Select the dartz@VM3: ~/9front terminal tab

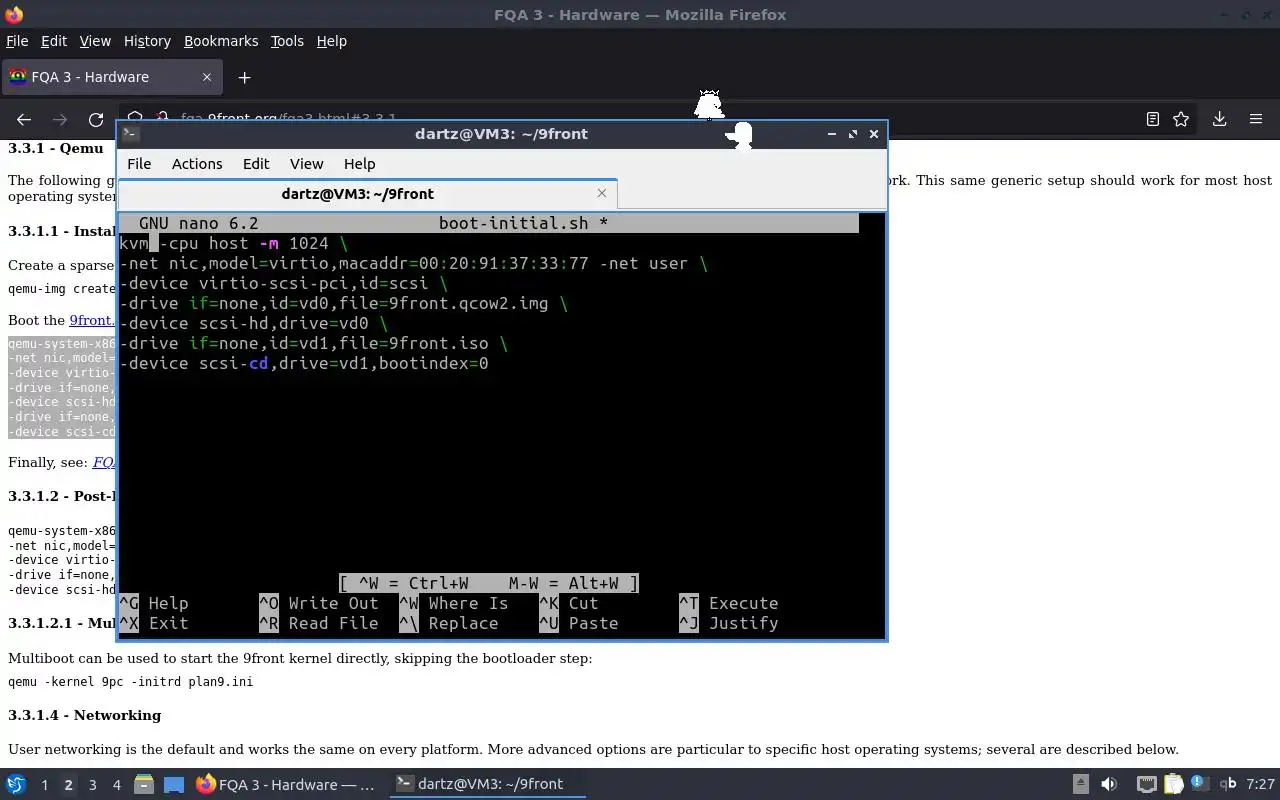pyautogui.click(x=367, y=193)
